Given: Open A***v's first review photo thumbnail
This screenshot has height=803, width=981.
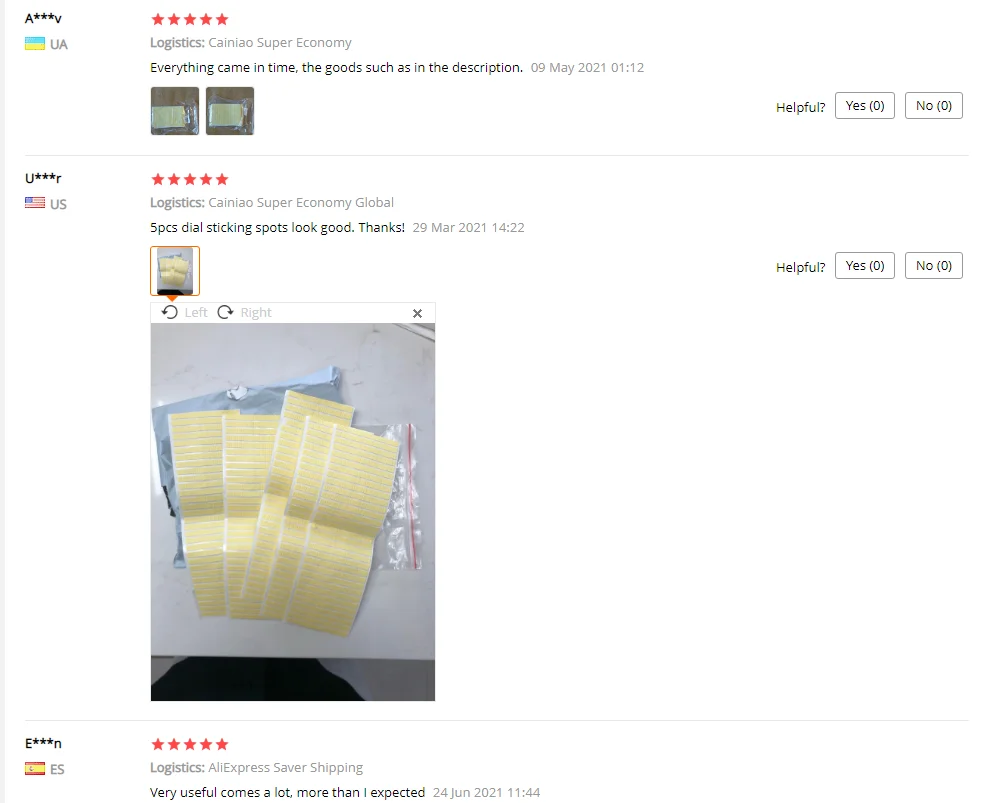Looking at the screenshot, I should pos(175,111).
